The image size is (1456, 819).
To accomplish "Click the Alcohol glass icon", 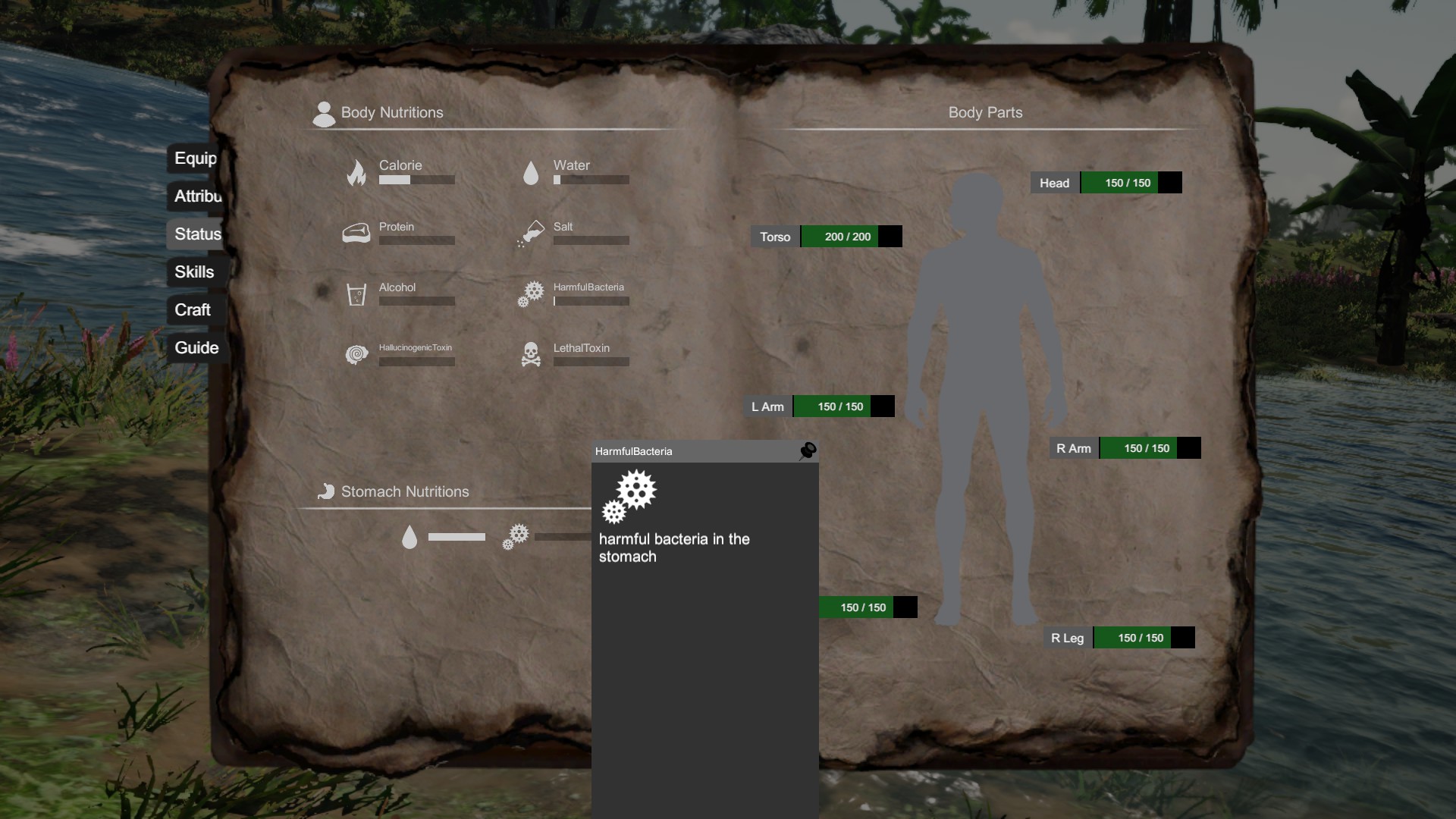I will tap(356, 293).
